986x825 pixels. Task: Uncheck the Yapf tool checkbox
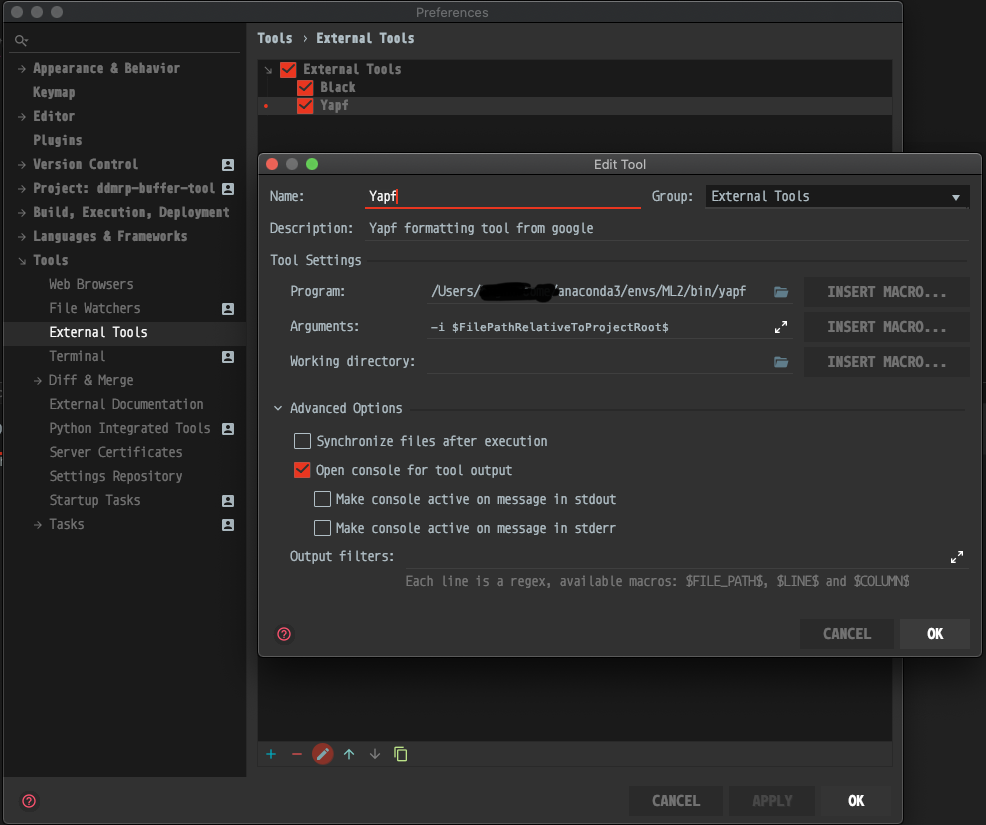tap(305, 106)
